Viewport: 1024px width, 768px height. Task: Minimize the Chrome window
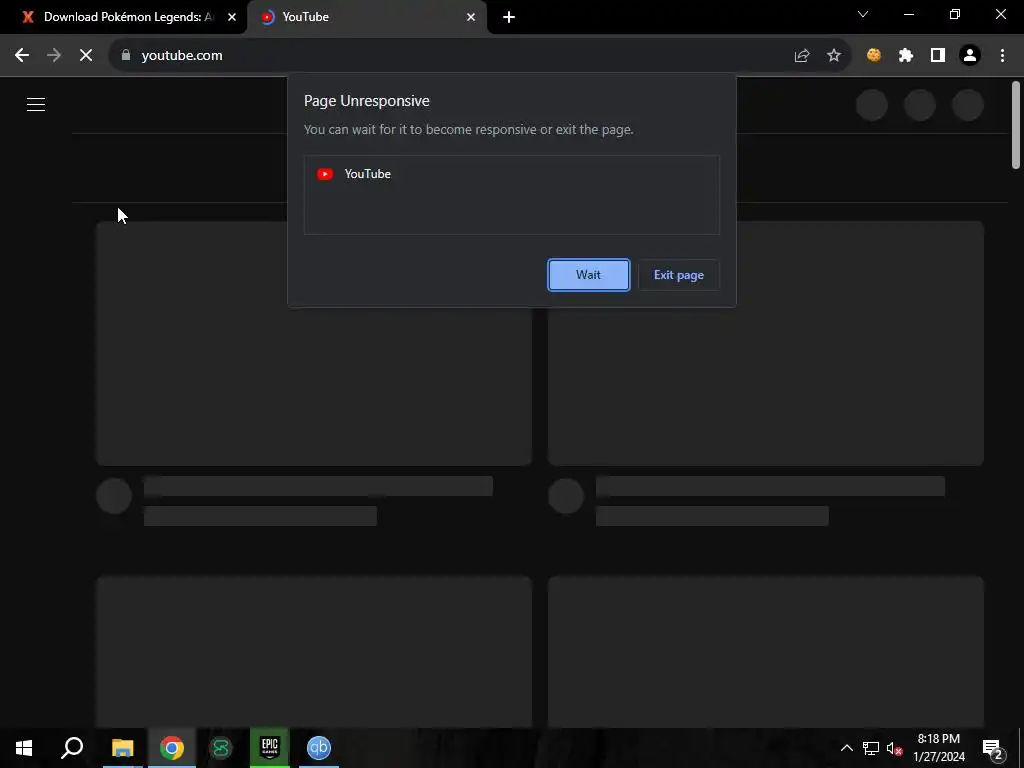click(908, 14)
